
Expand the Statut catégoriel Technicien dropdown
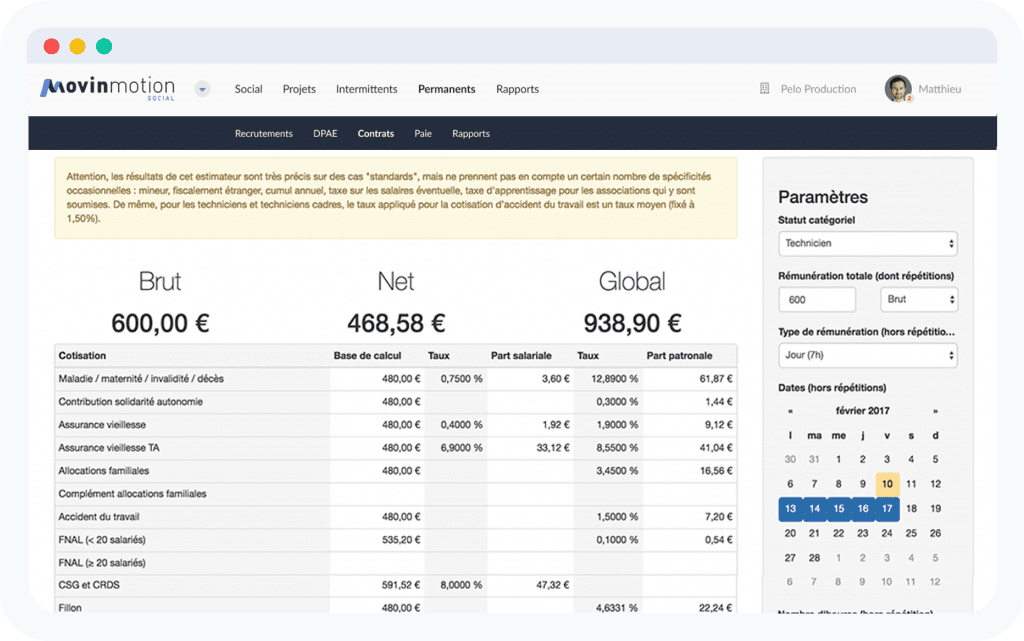point(867,243)
